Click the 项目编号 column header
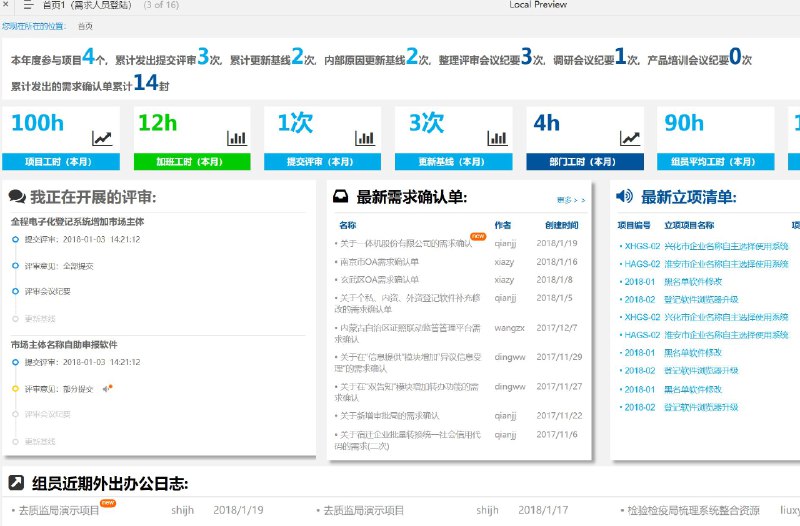This screenshot has height=526, width=800. 634,225
